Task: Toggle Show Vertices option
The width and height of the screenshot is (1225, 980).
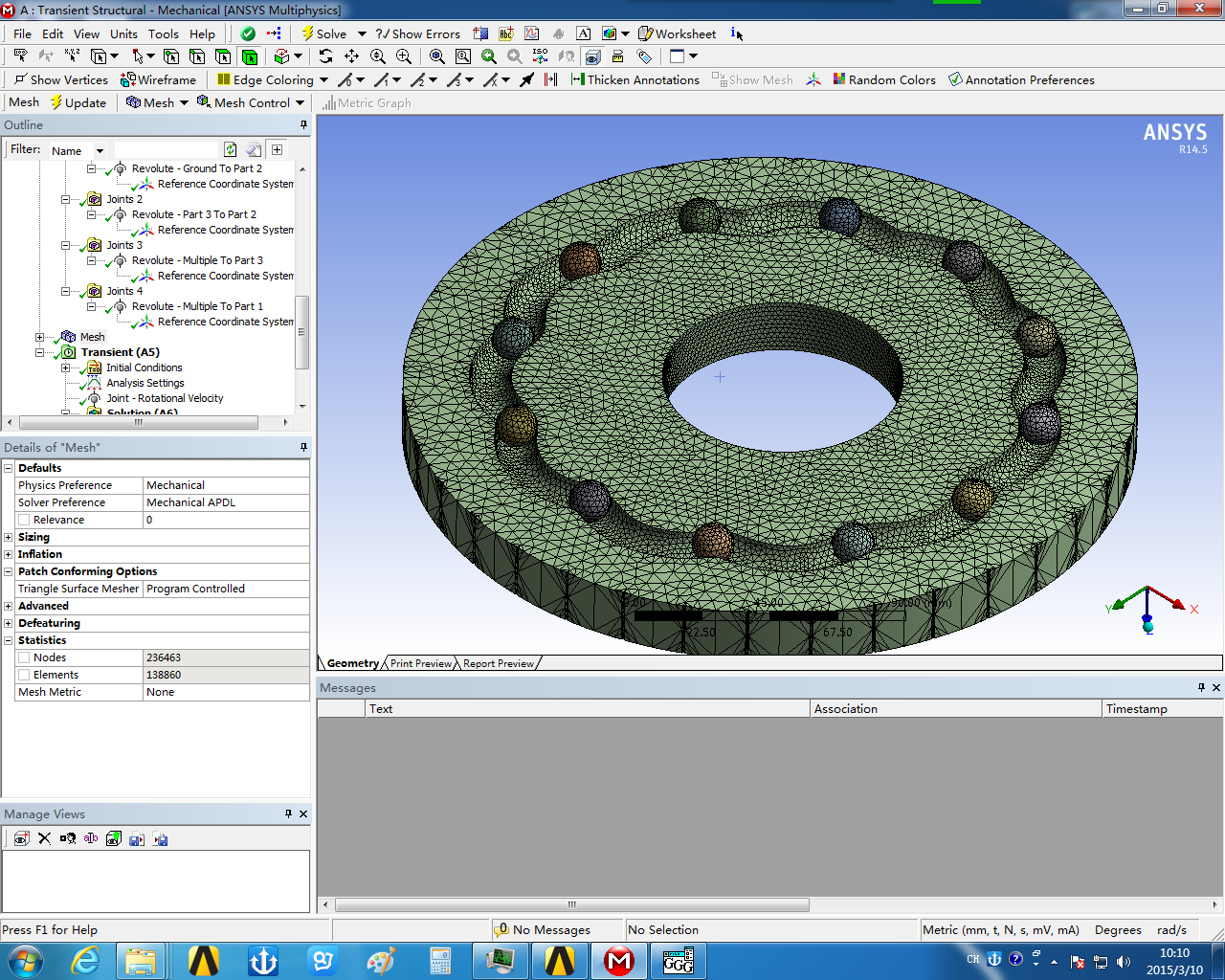Action: coord(61,79)
